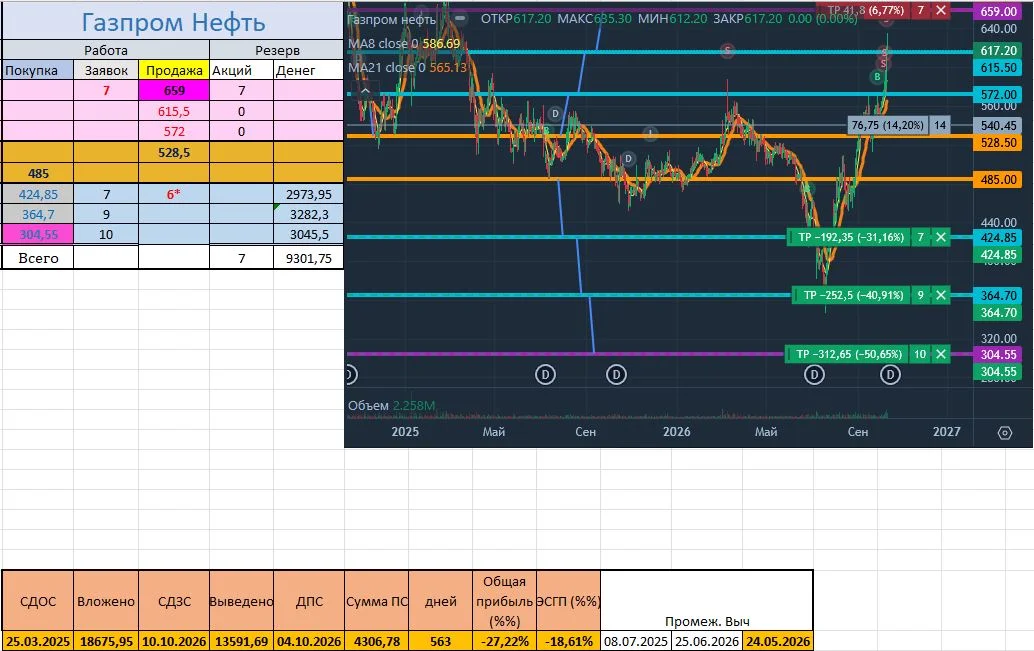Click the minus button beside Газпром нефть legend
Screen dimensions: 1034x651
coord(460,18)
